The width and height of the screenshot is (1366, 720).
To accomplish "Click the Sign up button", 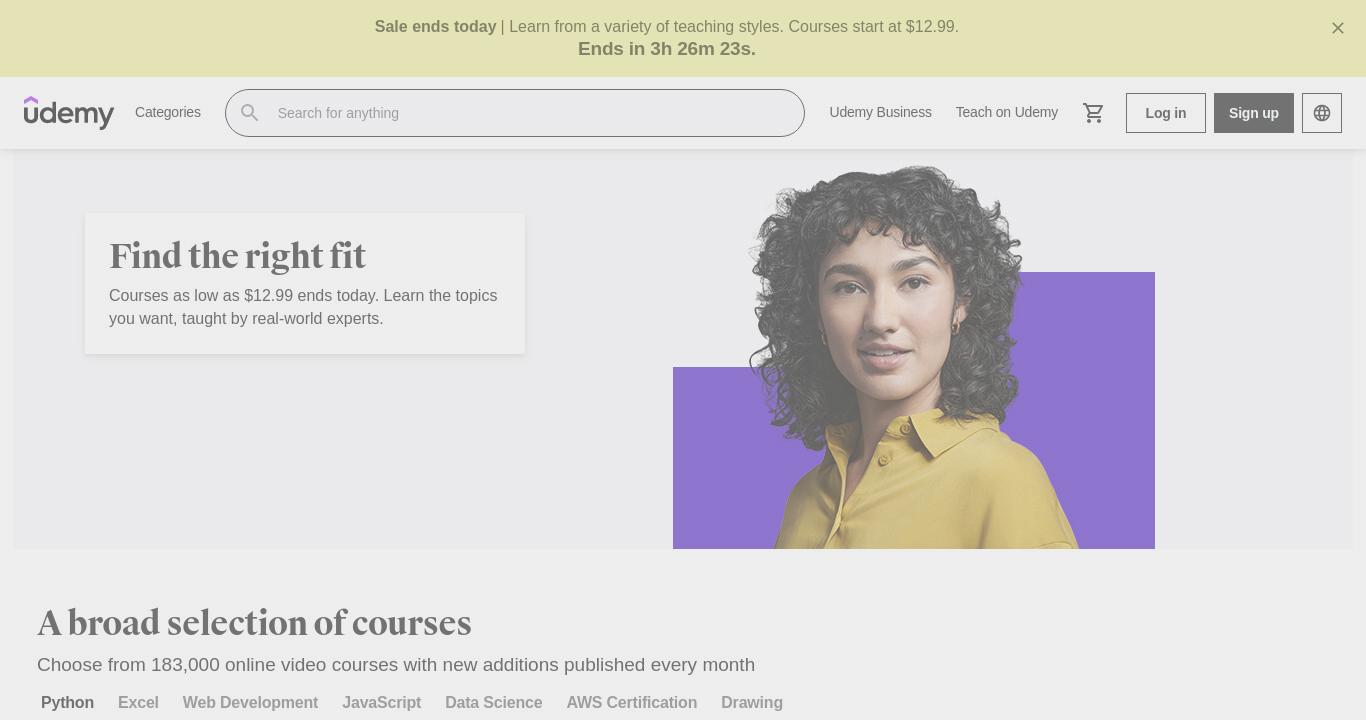I will tap(1254, 113).
